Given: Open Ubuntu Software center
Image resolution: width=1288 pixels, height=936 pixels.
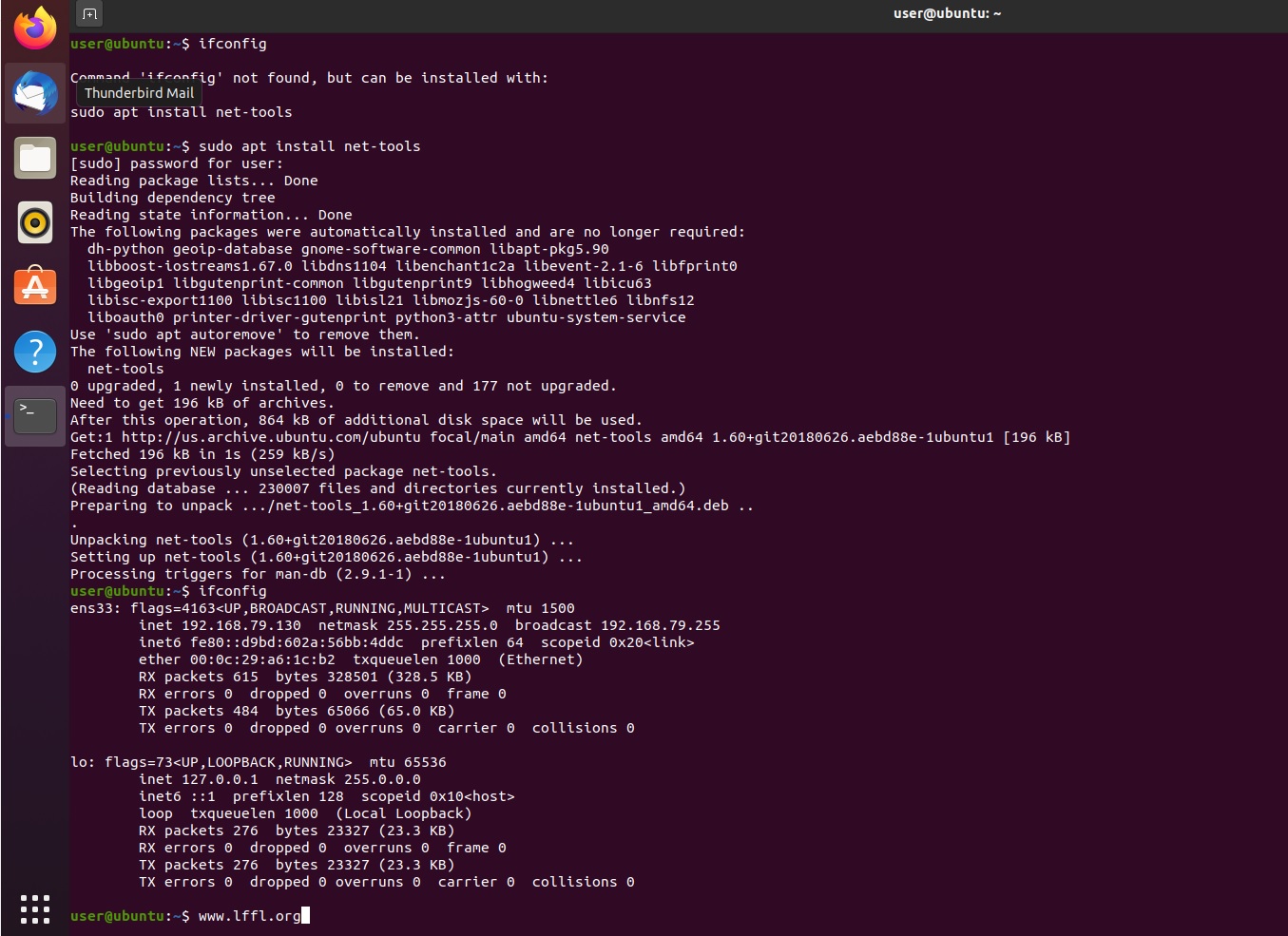Looking at the screenshot, I should (x=34, y=286).
